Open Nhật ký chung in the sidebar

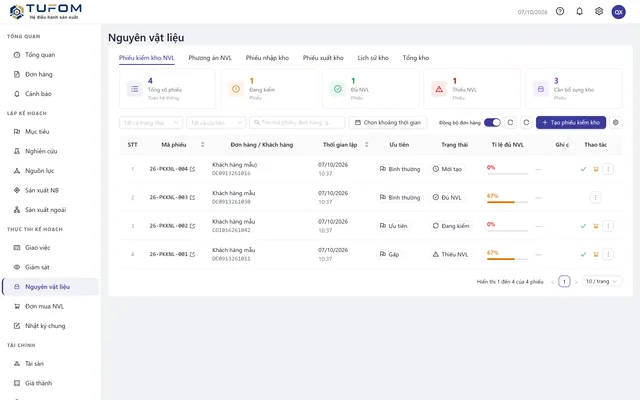point(51,326)
